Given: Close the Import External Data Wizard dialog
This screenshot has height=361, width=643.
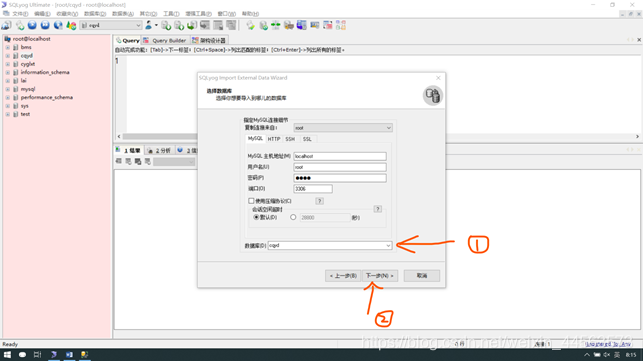Looking at the screenshot, I should [438, 78].
